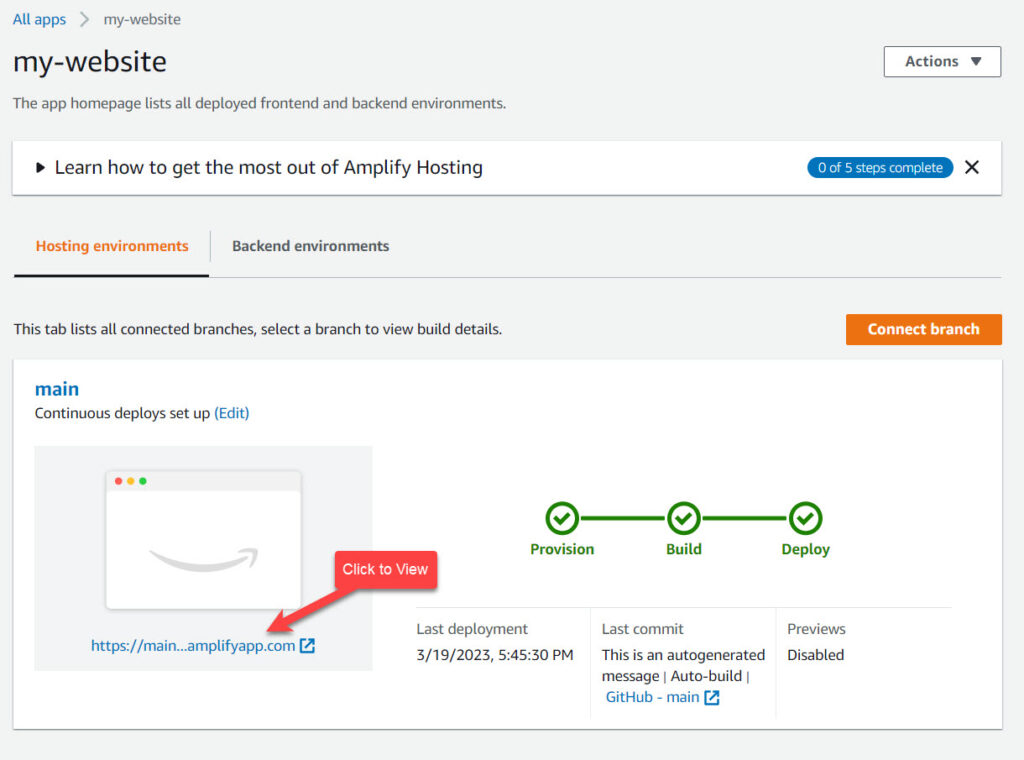This screenshot has height=760, width=1024.
Task: Open the Actions dropdown menu
Action: point(942,61)
